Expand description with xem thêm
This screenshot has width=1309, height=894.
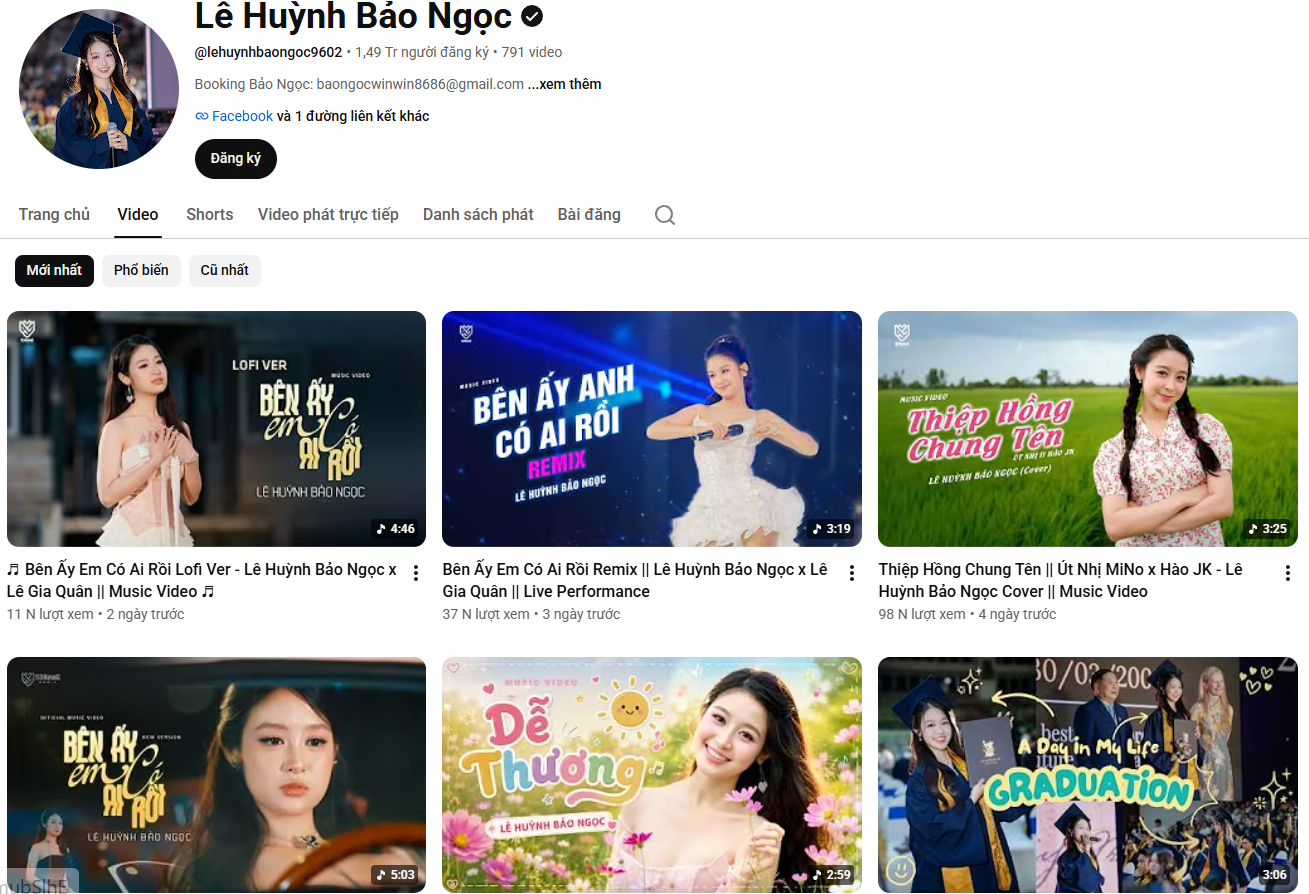click(x=565, y=84)
